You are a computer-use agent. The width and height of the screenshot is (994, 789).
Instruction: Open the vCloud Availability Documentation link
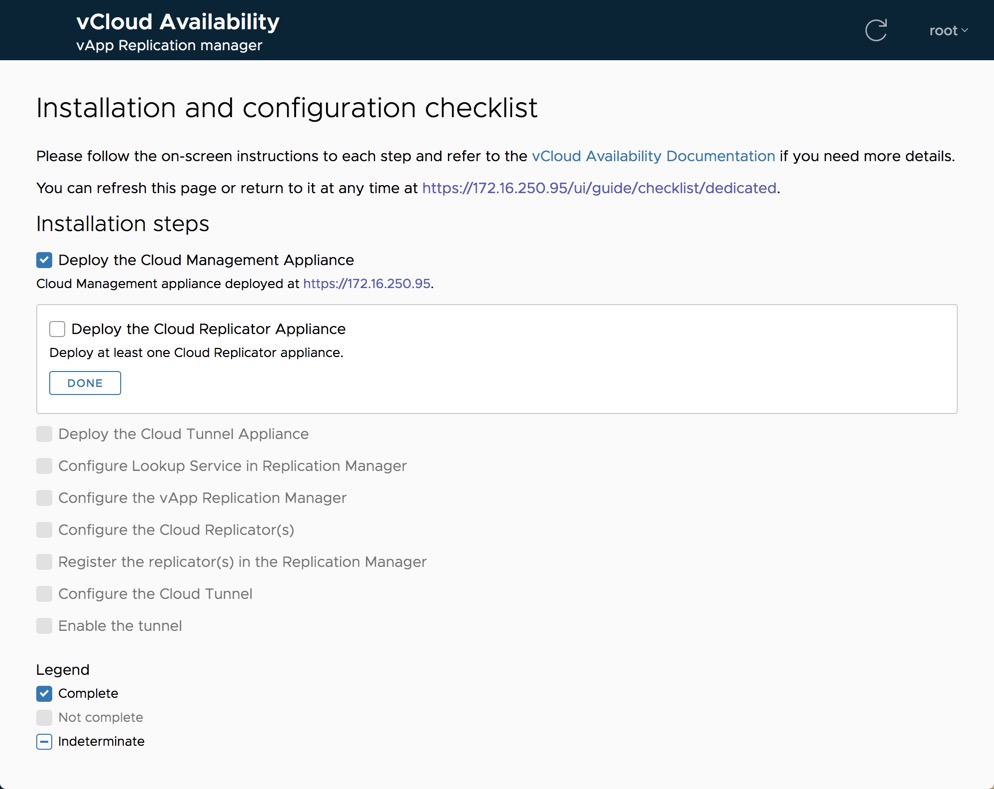point(653,156)
